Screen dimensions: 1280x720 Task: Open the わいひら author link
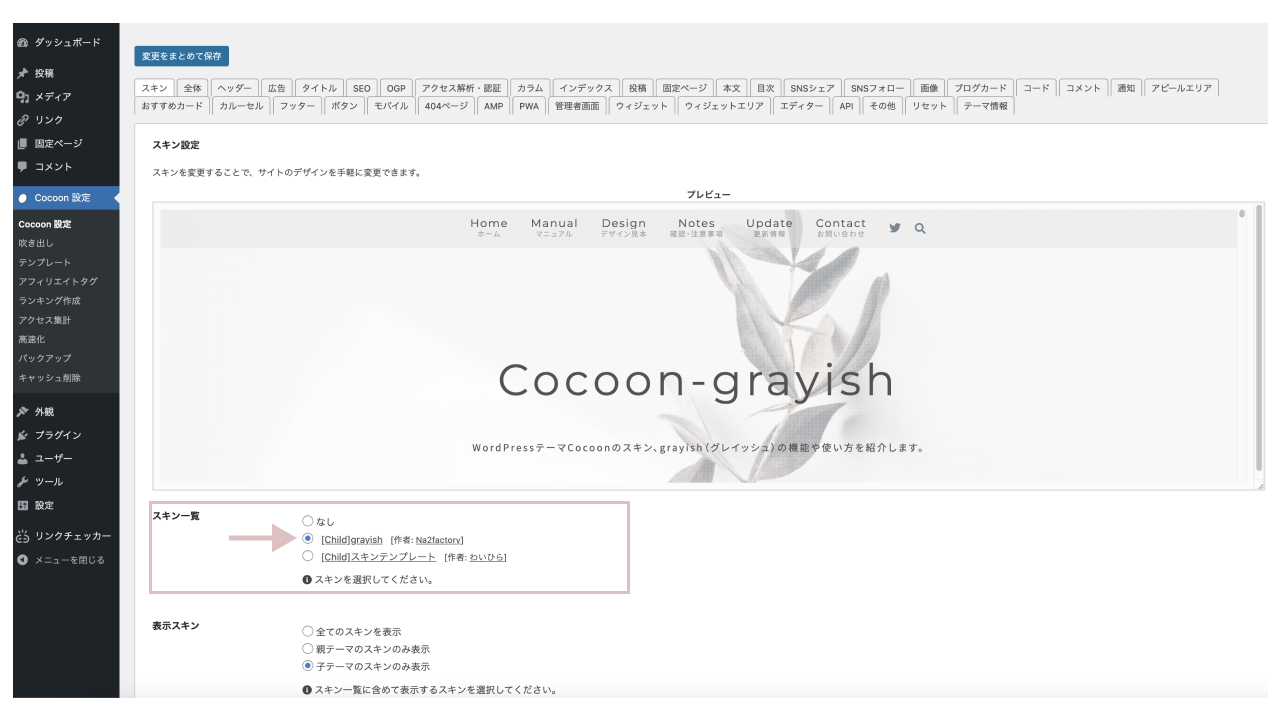click(x=487, y=557)
